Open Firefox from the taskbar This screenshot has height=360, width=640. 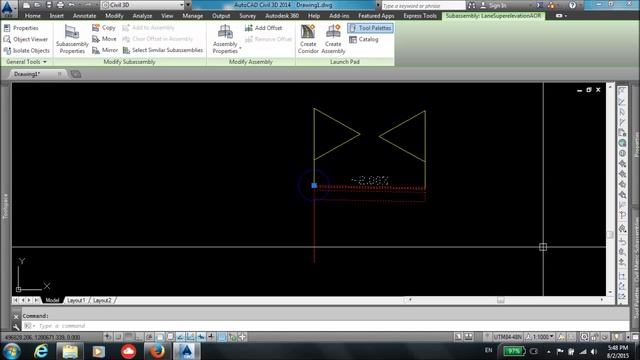[157, 351]
